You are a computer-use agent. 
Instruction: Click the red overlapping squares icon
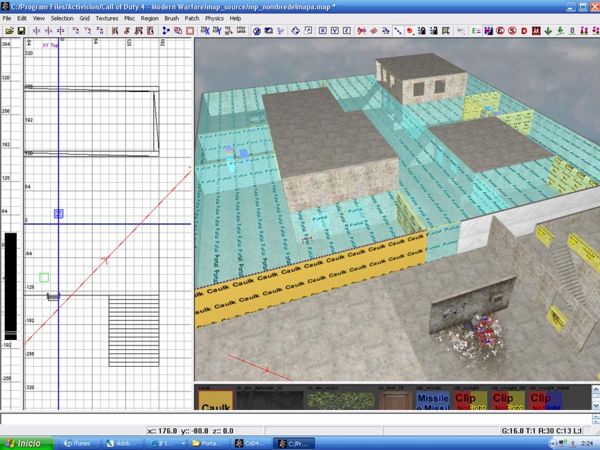(178, 31)
